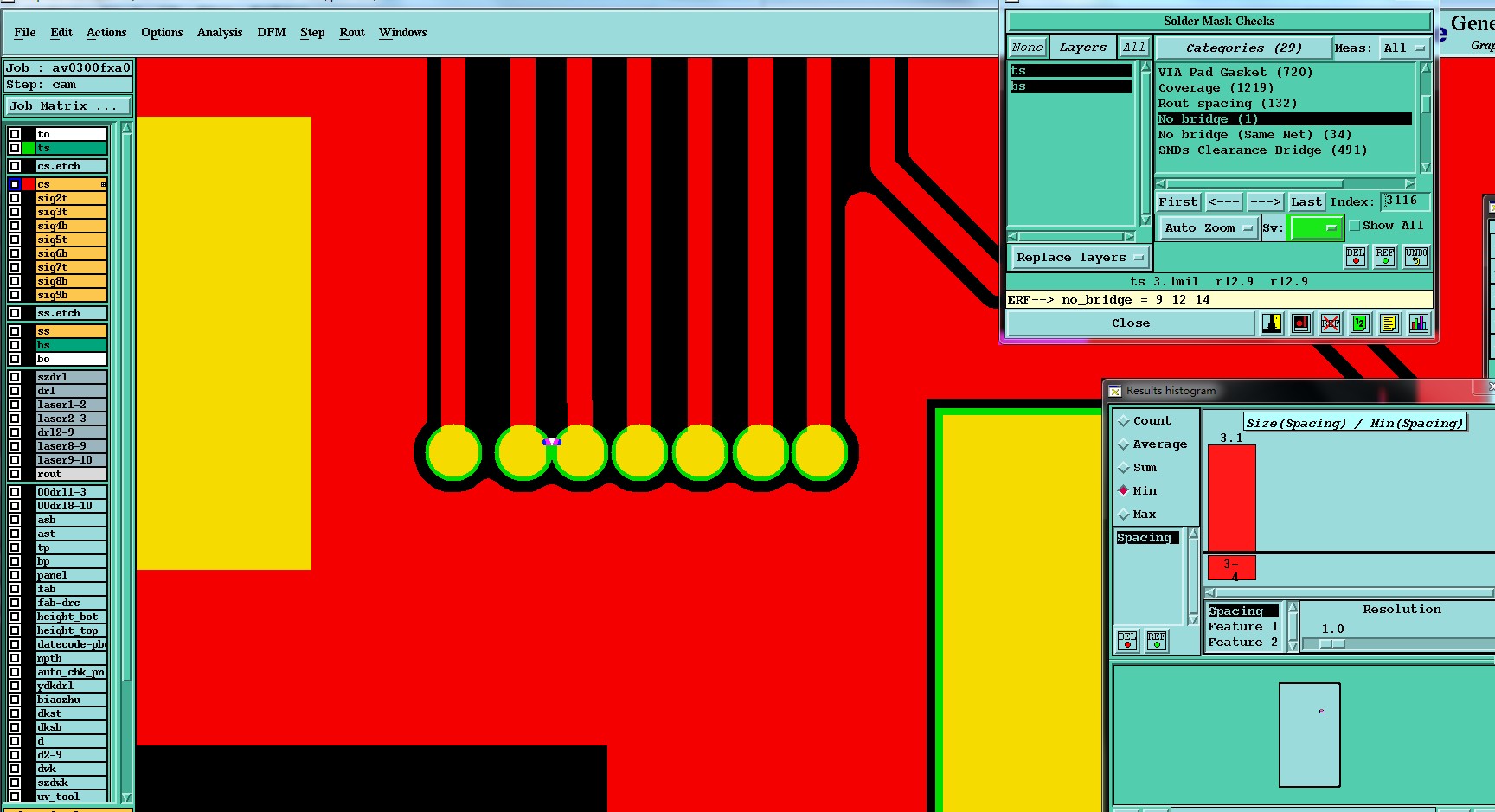This screenshot has height=812, width=1495.
Task: Close the Solder Mask Checks window
Action: point(1131,323)
